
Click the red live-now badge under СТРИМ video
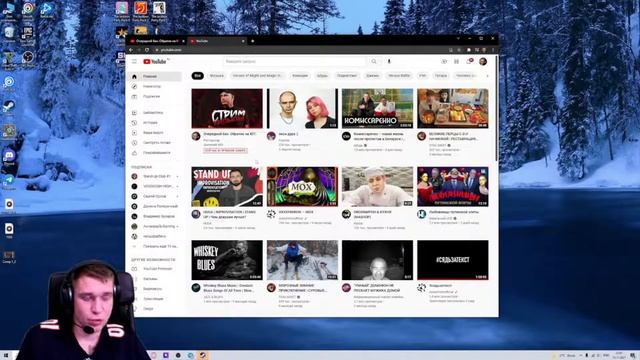click(x=225, y=150)
